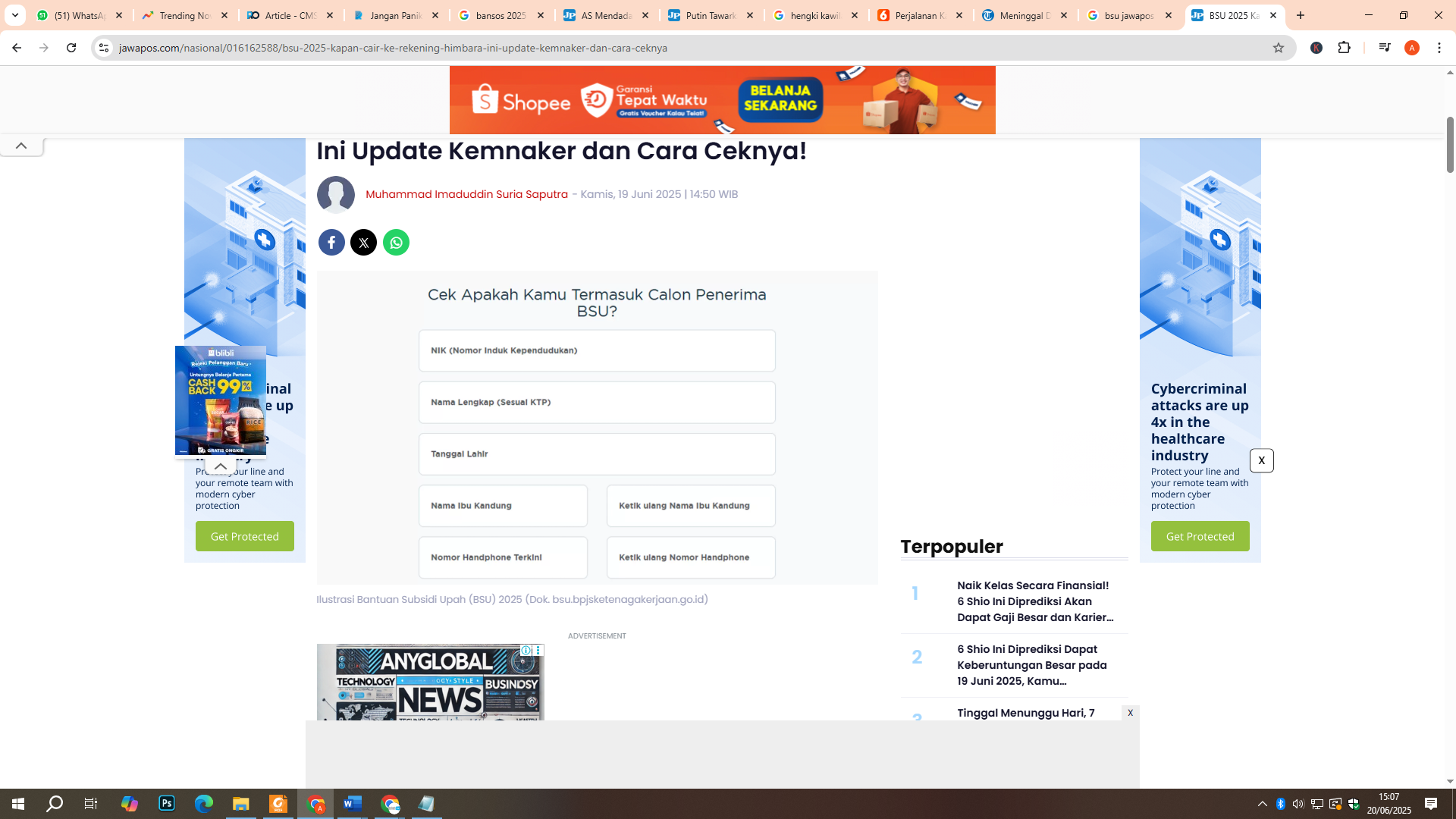Go back using the back arrow

coord(16,47)
